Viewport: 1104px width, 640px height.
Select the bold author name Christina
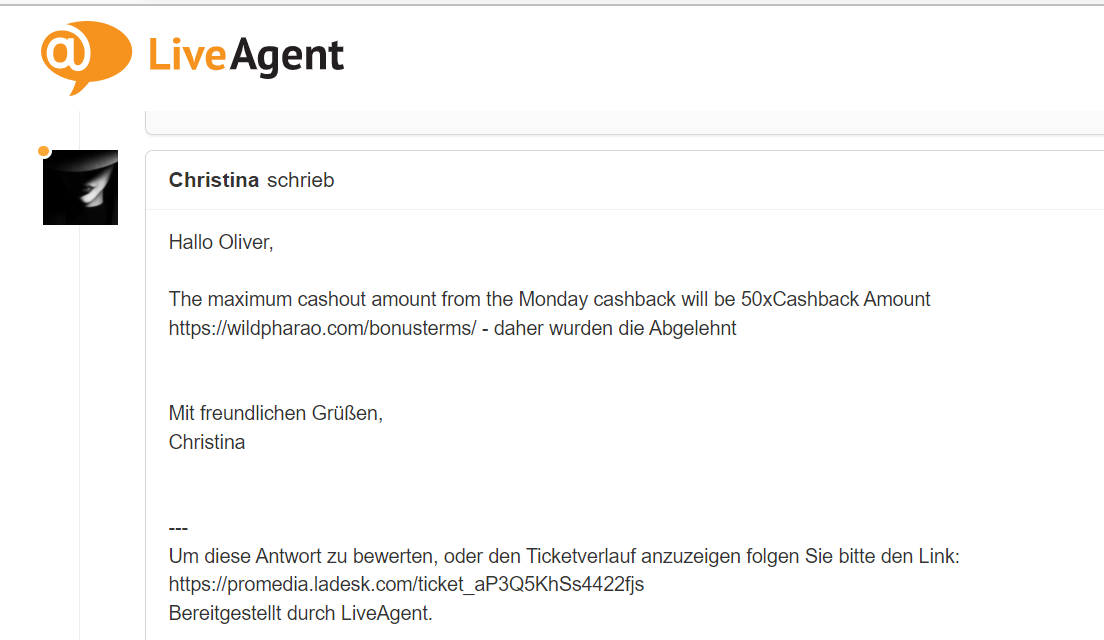214,180
